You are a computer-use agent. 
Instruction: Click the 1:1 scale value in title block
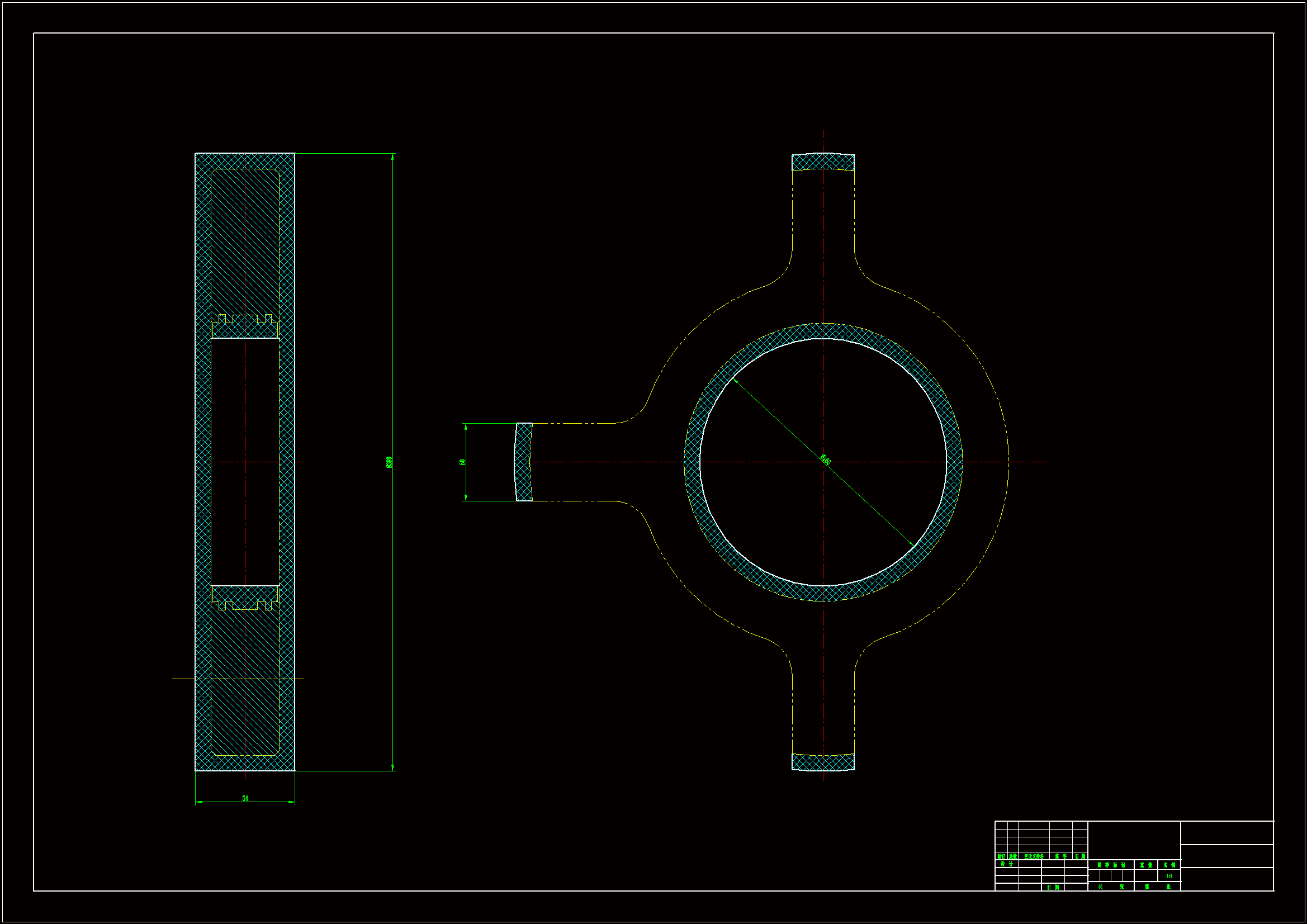coord(1170,876)
